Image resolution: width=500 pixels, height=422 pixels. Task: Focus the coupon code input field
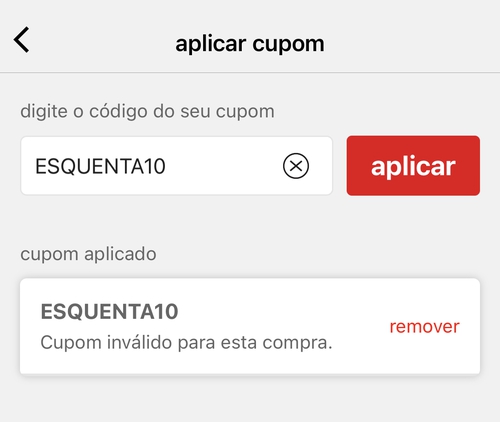tap(176, 166)
